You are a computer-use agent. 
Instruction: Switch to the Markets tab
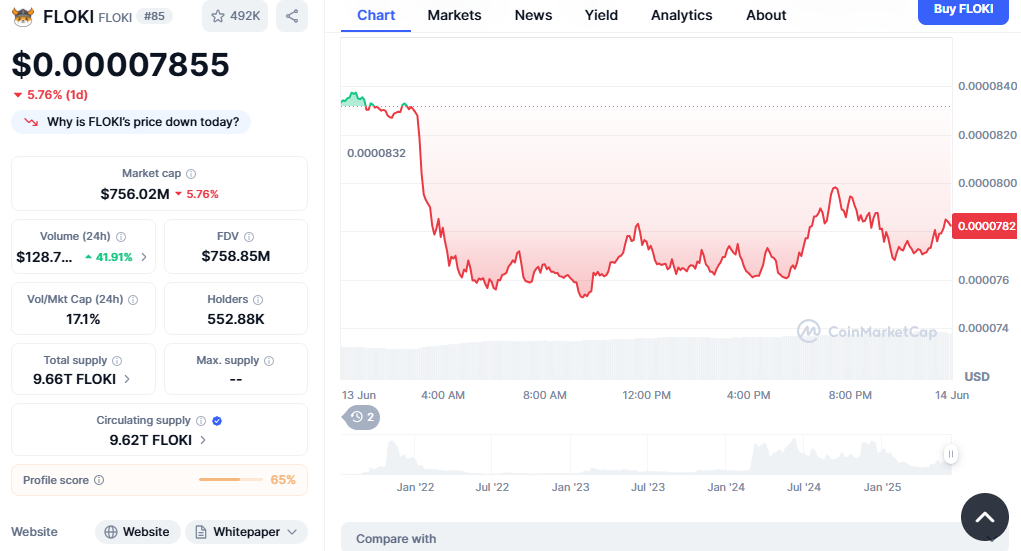point(455,16)
